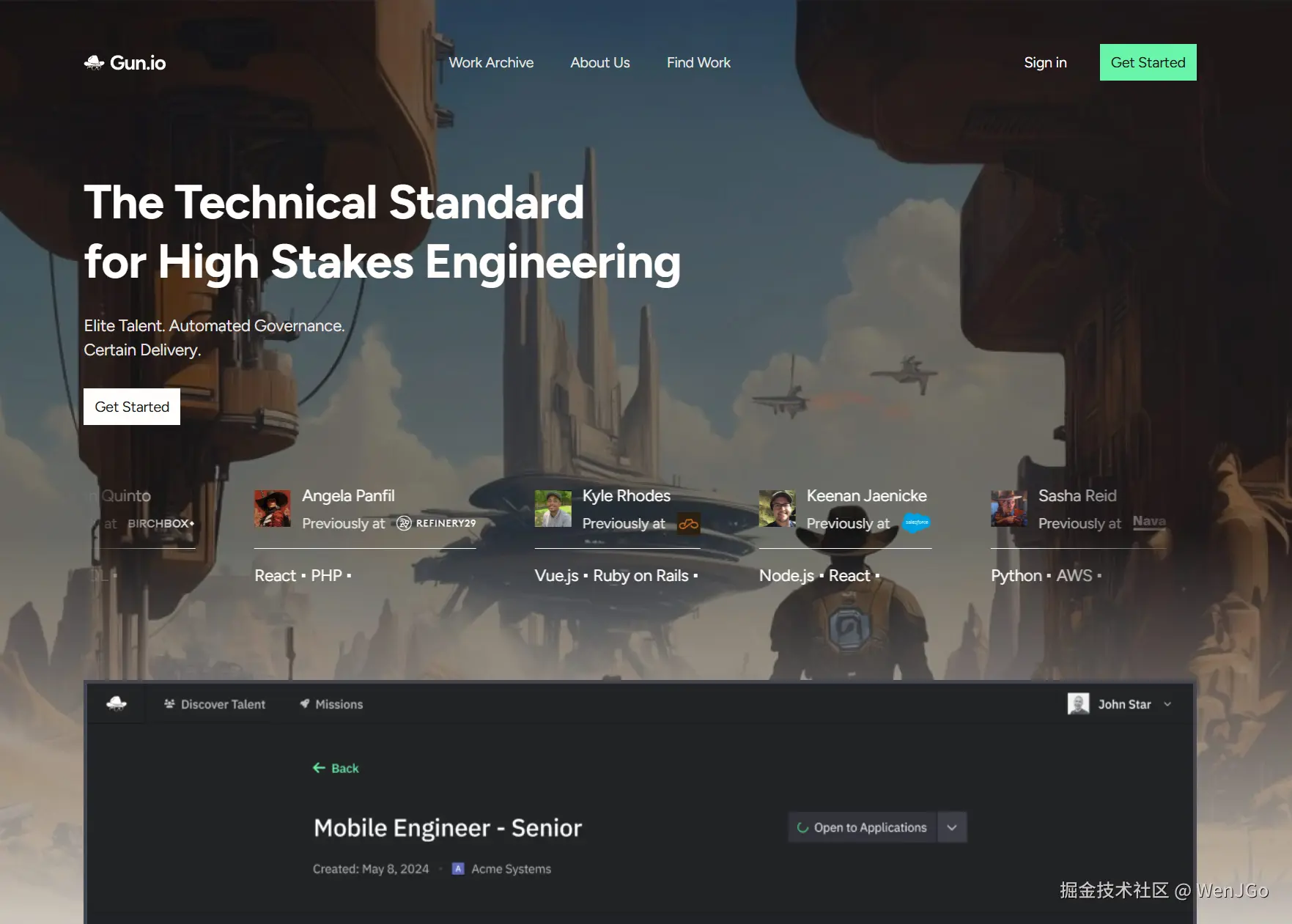Click the green Back arrow icon
The image size is (1292, 924).
click(x=319, y=768)
